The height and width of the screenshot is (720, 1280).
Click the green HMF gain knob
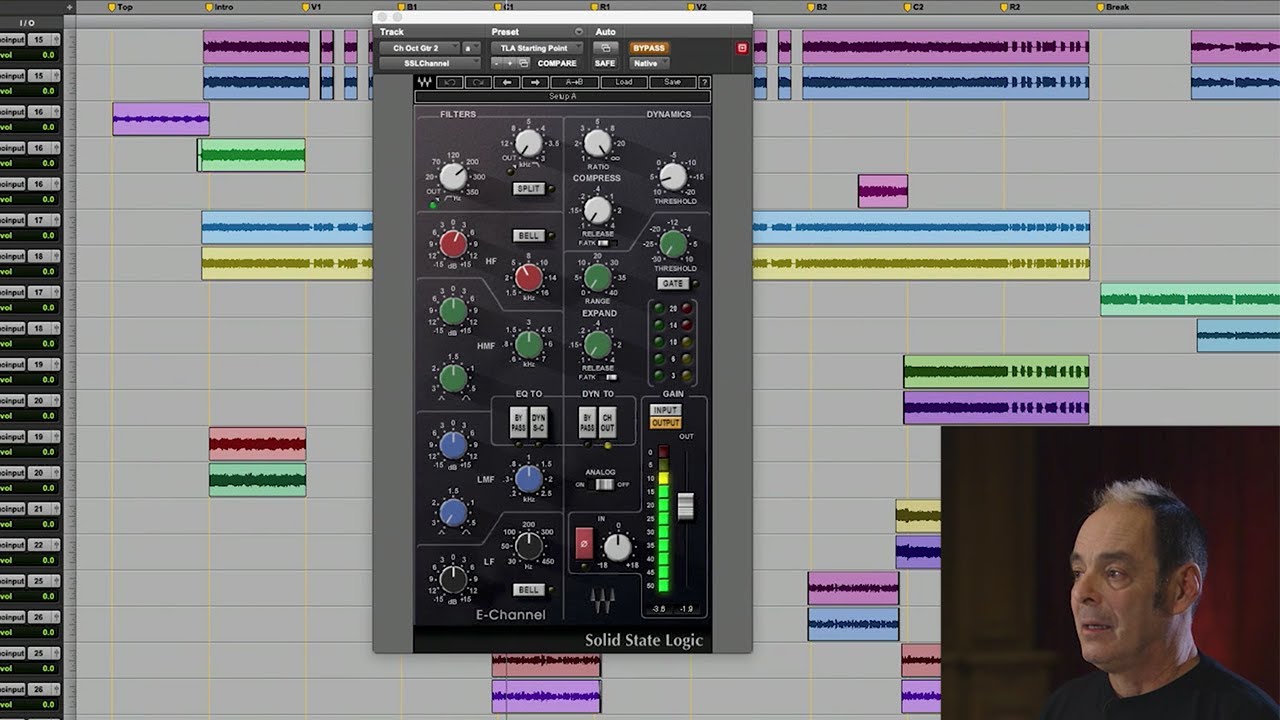click(453, 311)
